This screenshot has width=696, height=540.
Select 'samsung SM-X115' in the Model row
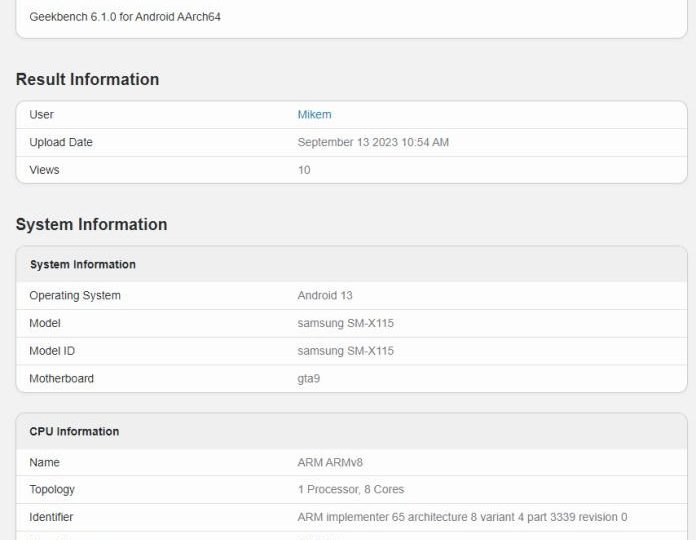(x=345, y=323)
